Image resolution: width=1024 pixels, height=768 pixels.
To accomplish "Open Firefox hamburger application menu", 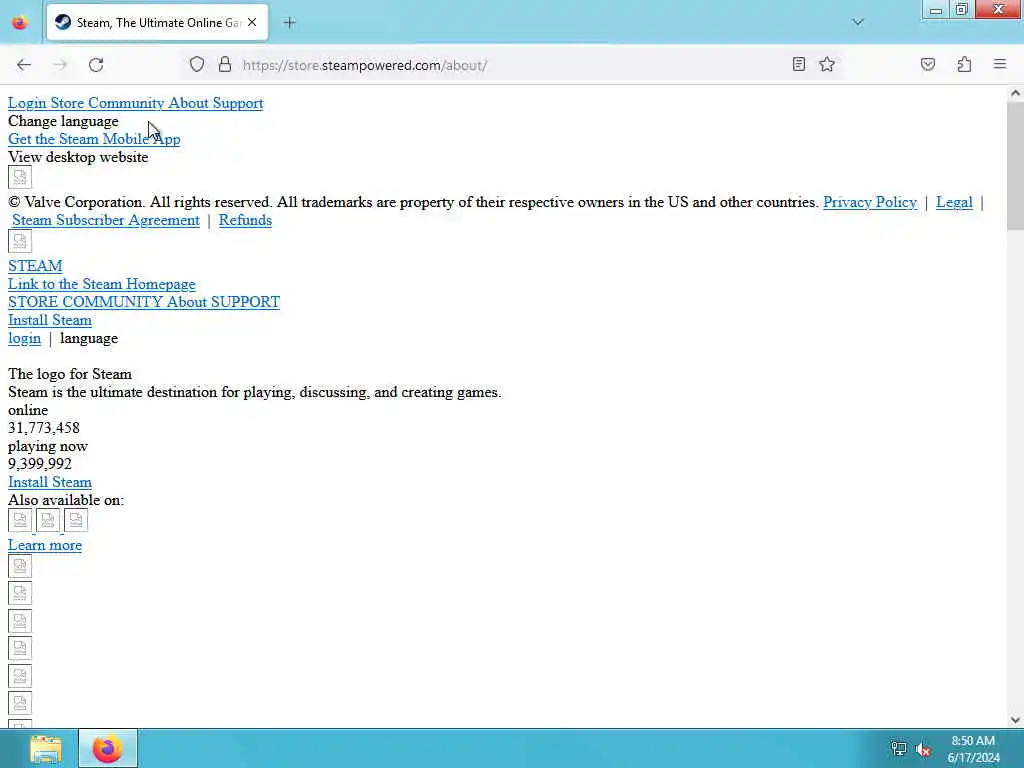I will (x=1000, y=65).
